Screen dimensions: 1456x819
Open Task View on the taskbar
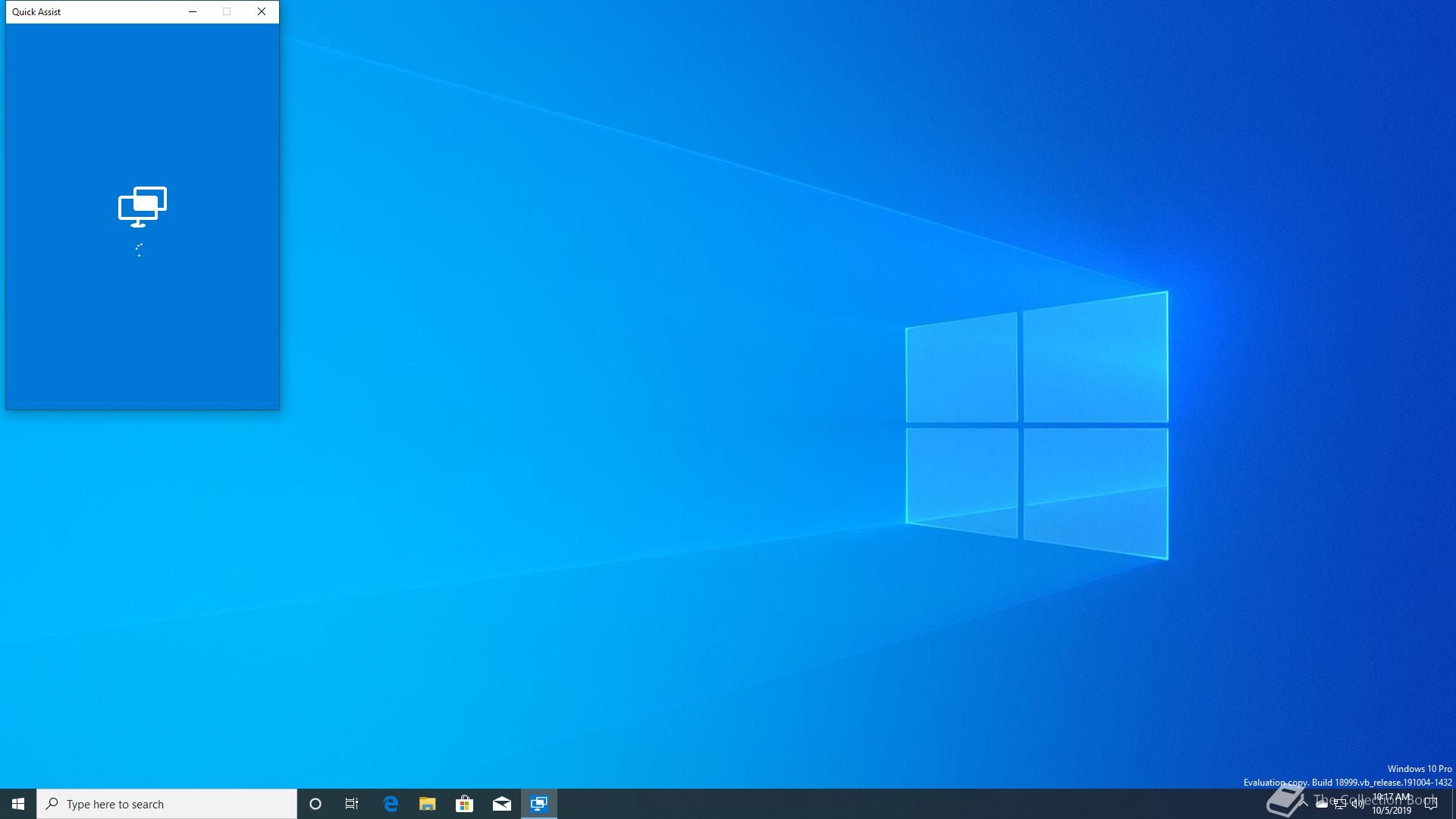point(352,804)
